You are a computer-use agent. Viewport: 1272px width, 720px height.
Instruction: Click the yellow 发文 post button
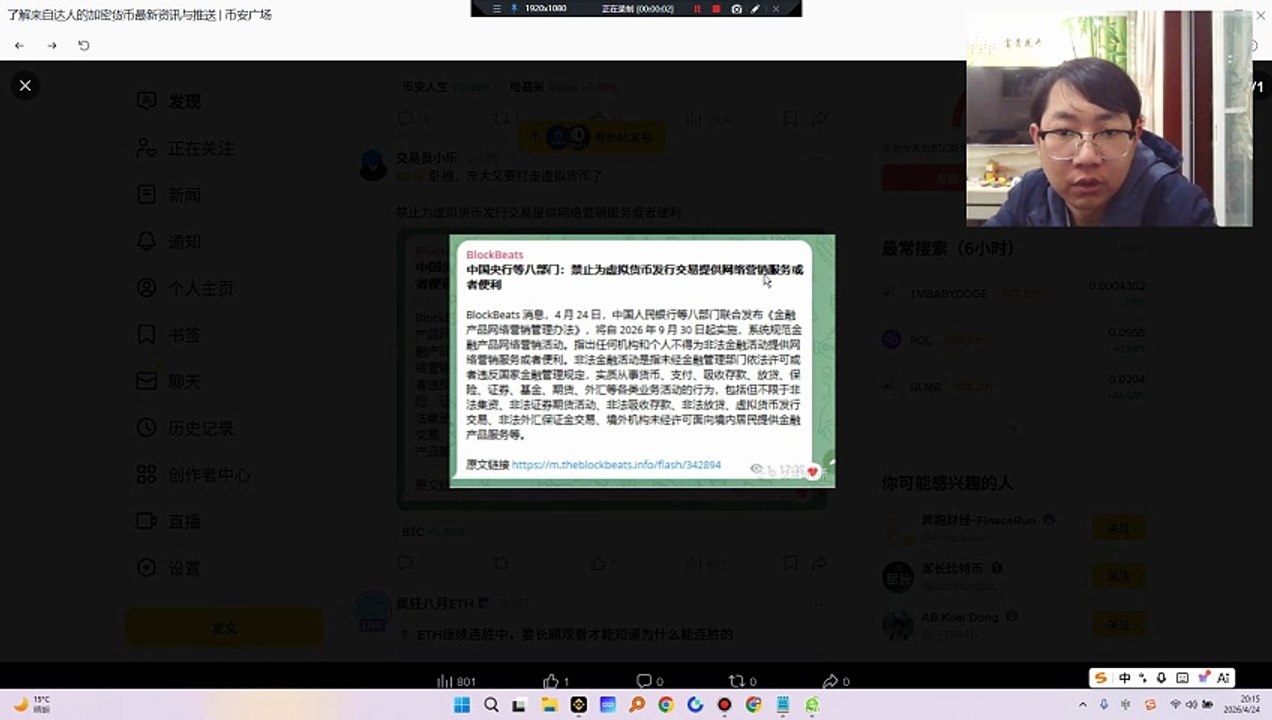(x=224, y=628)
